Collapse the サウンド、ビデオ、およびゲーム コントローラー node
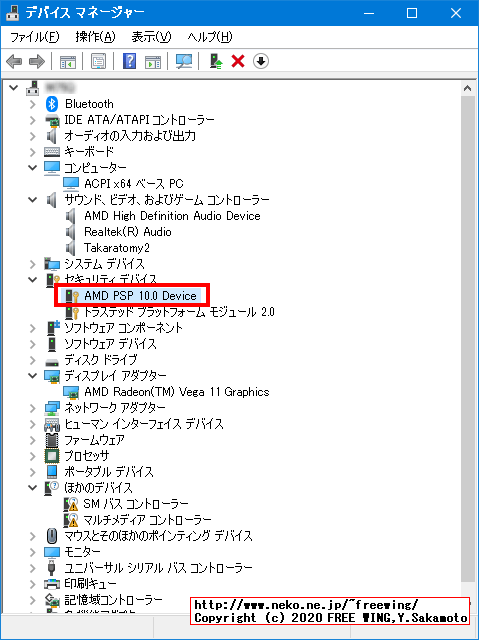This screenshot has width=479, height=640. 33,200
